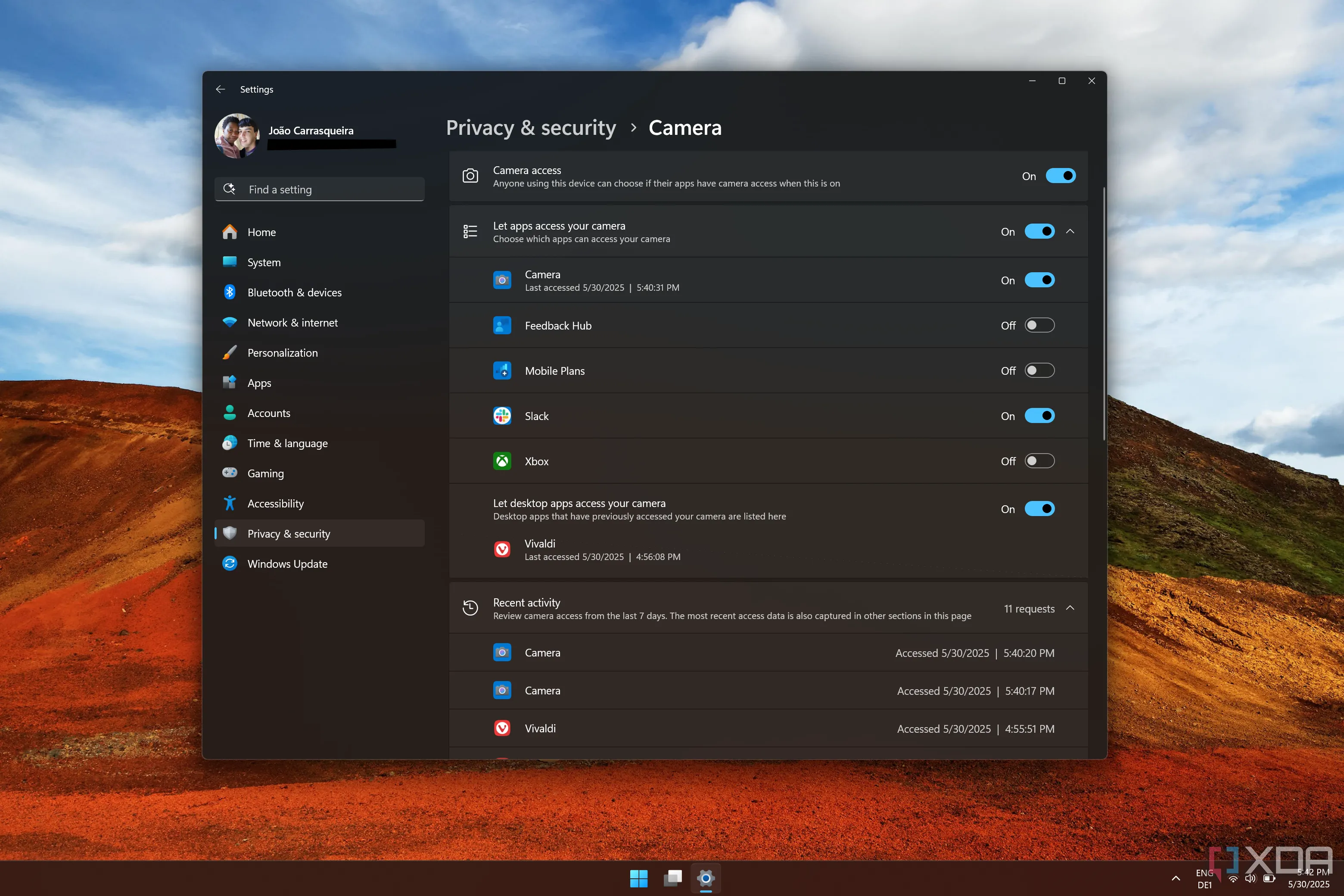1344x896 pixels.
Task: Click Camera entry accessed 5:40:20 PM
Action: [x=768, y=653]
